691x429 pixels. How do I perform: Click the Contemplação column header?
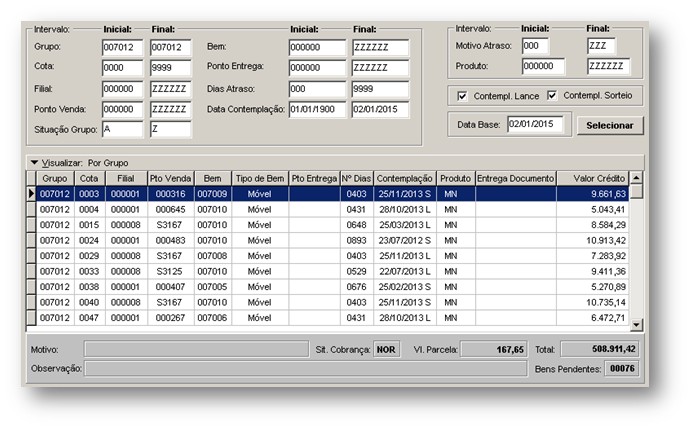[x=405, y=179]
